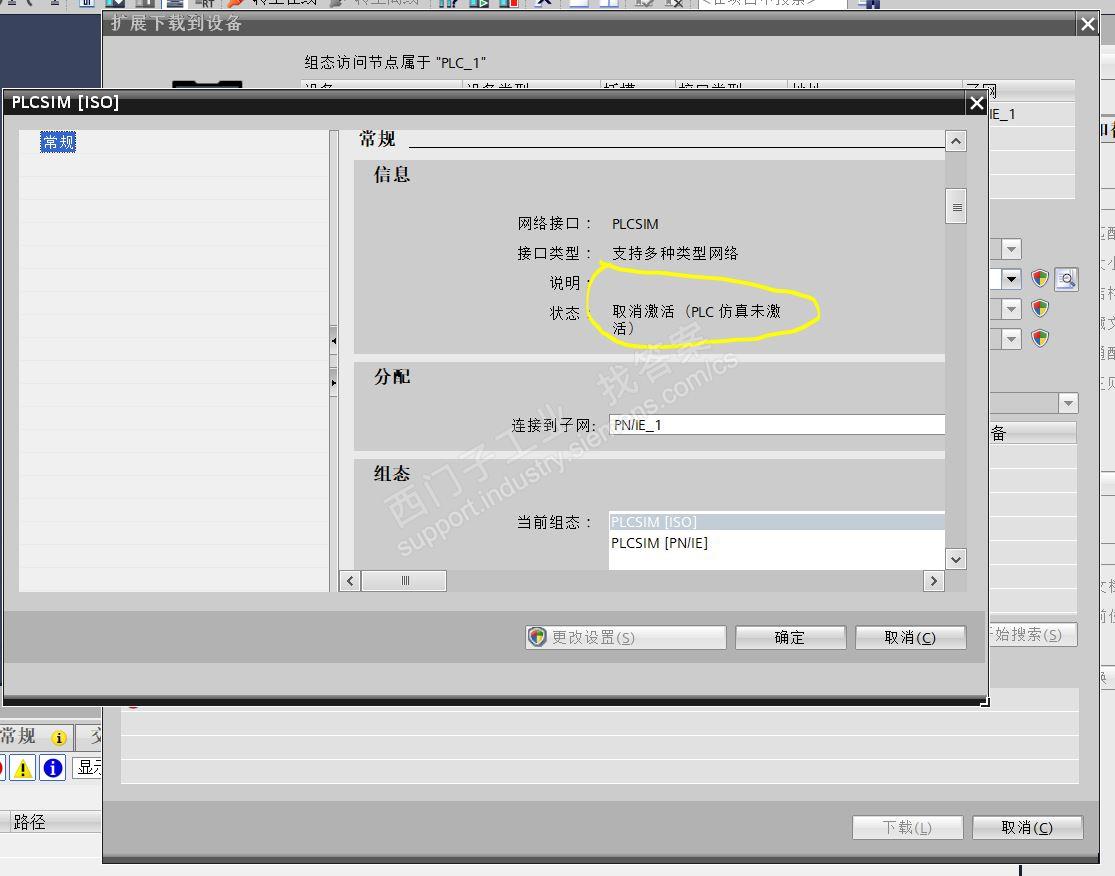Viewport: 1115px width, 876px height.
Task: Collapse the navigation pane with the left splitter arrow
Action: coord(334,341)
